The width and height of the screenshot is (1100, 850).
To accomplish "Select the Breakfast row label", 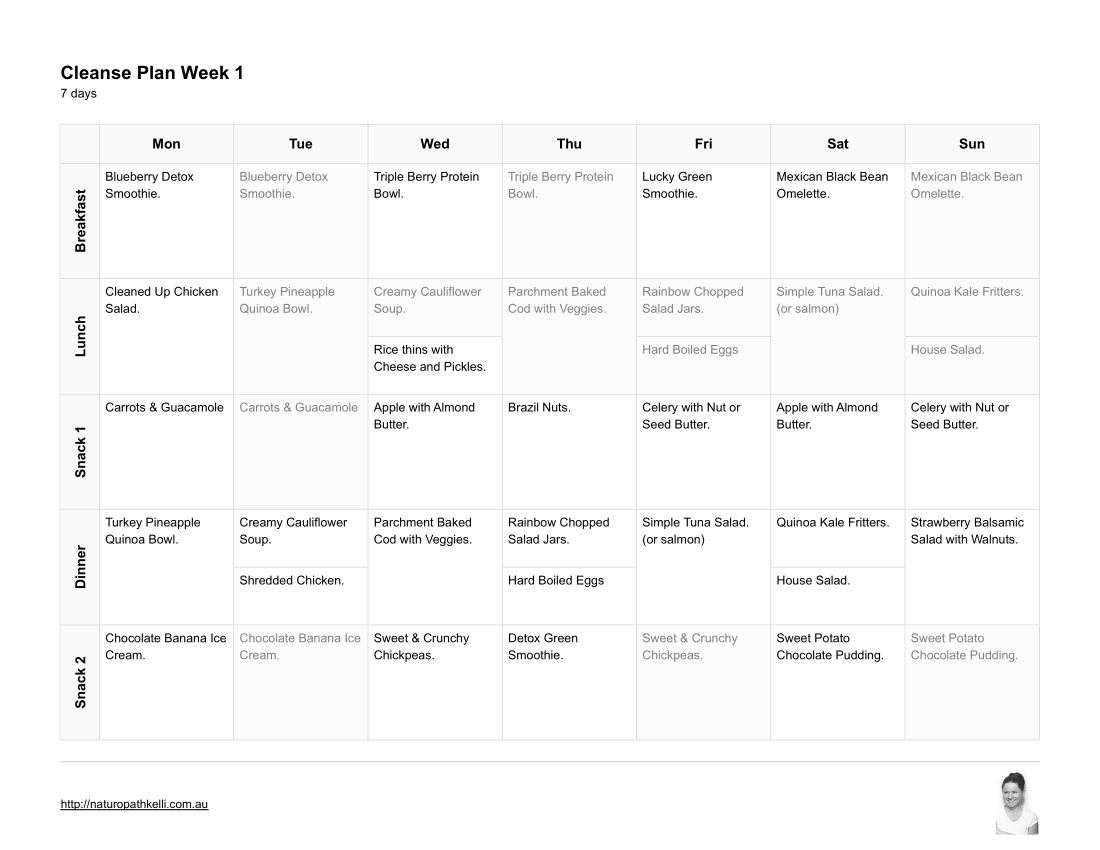I will click(81, 221).
